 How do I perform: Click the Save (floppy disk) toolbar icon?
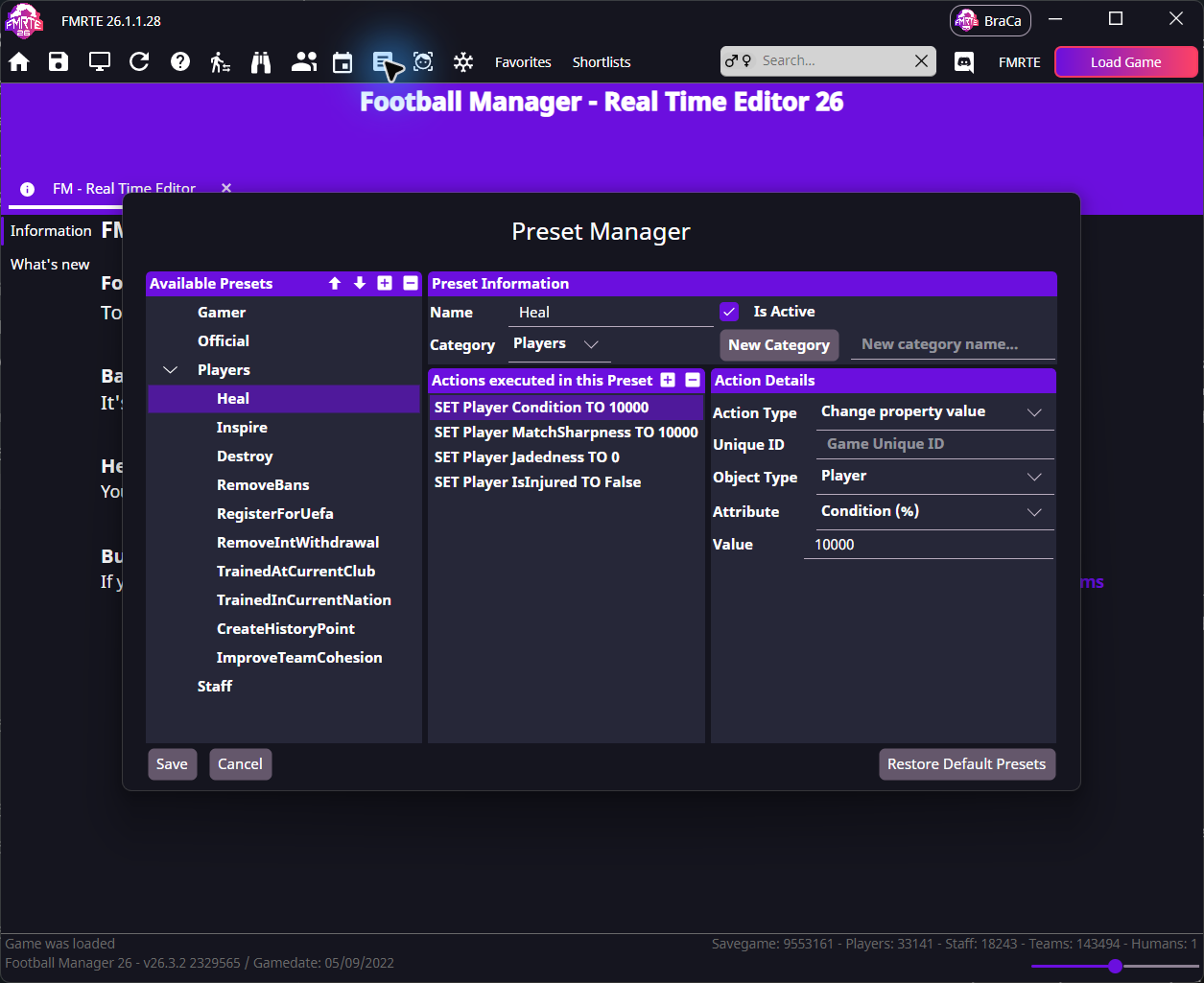59,62
